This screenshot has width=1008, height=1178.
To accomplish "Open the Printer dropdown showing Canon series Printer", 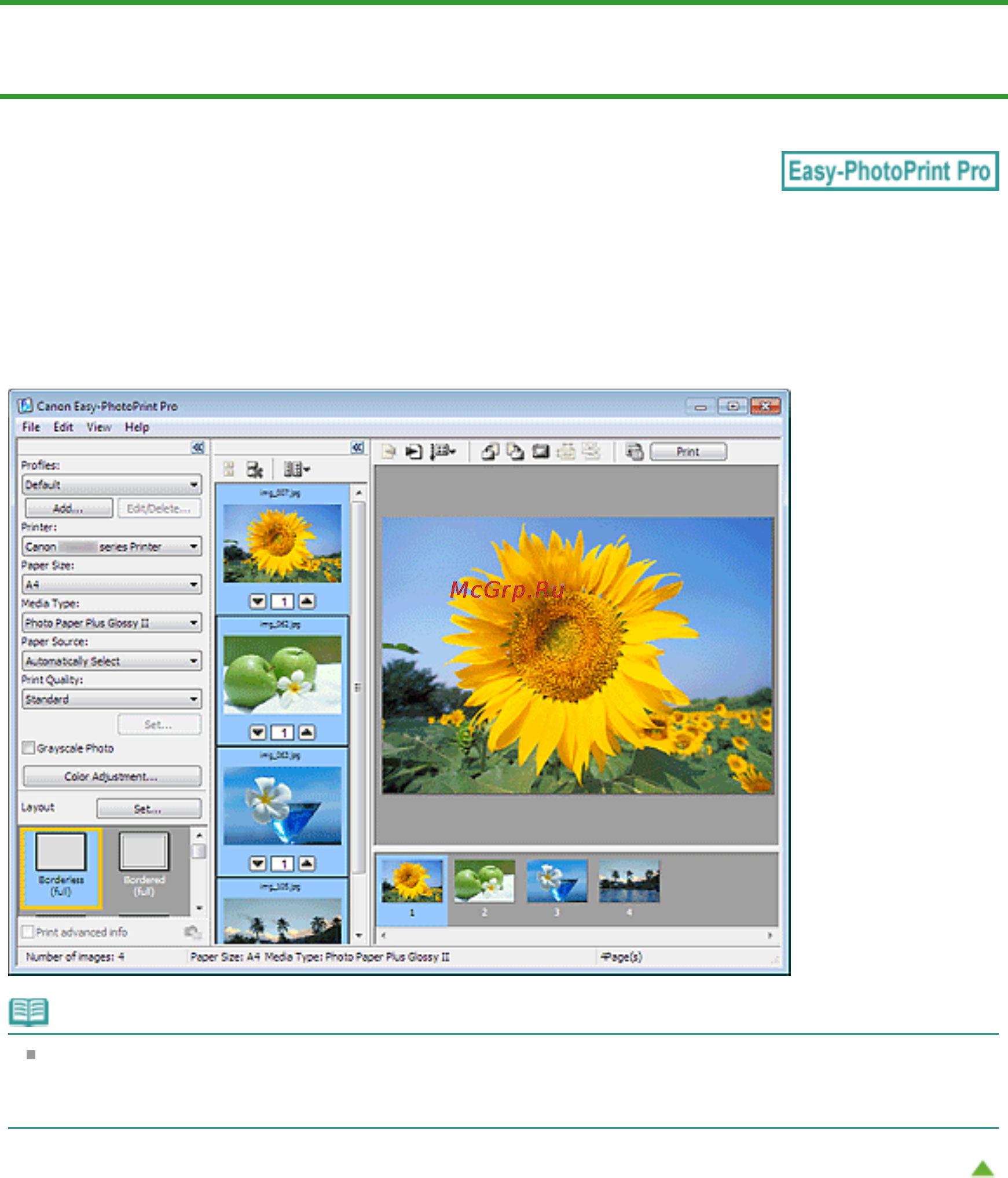I will (x=112, y=546).
